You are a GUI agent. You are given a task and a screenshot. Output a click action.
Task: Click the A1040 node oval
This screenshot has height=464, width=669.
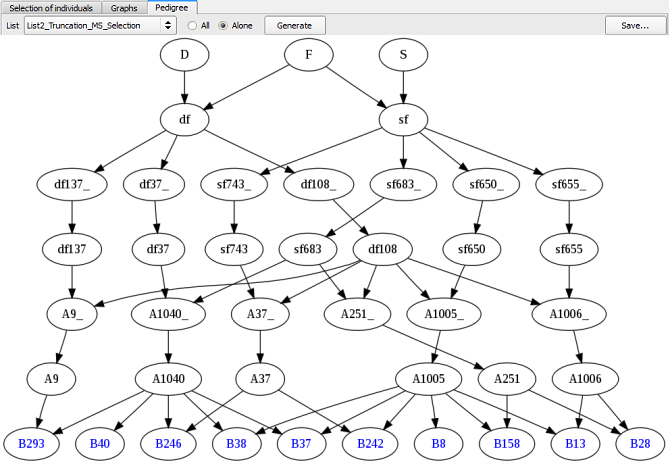[x=168, y=379]
